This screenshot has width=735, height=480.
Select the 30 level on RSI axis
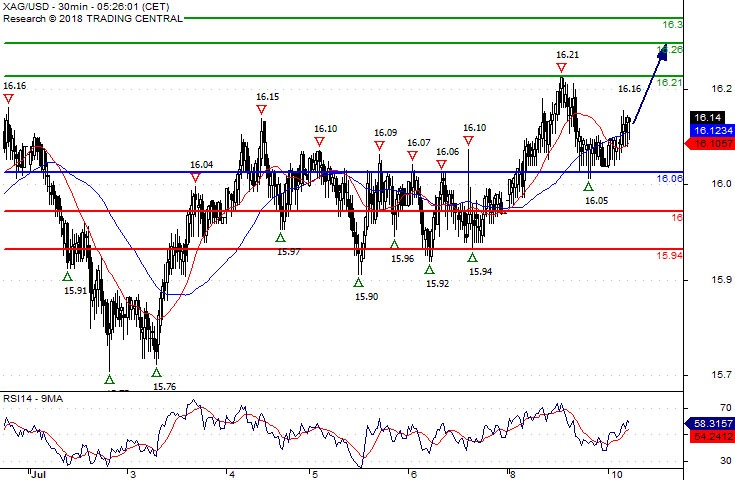pyautogui.click(x=727, y=460)
